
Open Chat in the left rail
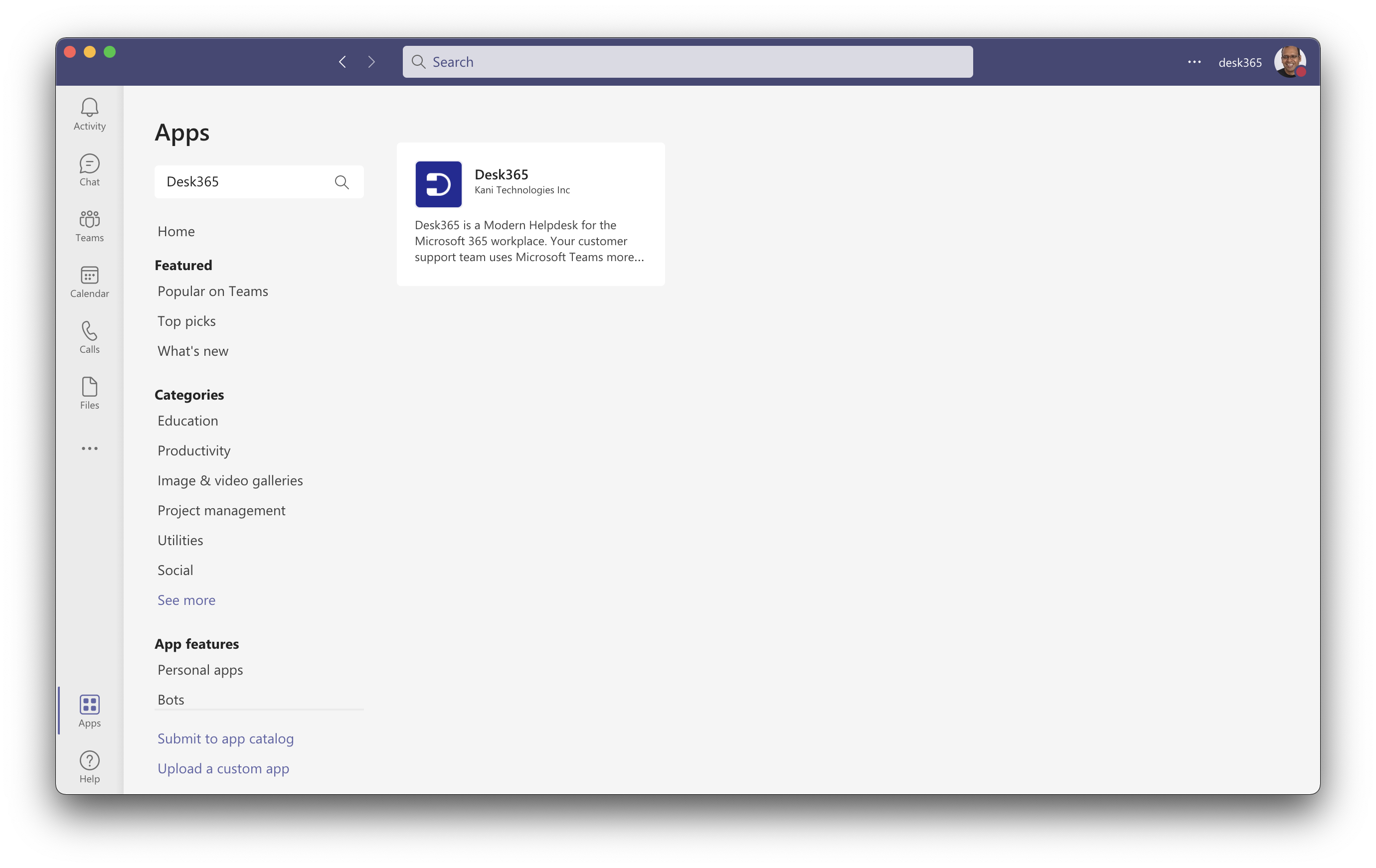click(x=90, y=170)
